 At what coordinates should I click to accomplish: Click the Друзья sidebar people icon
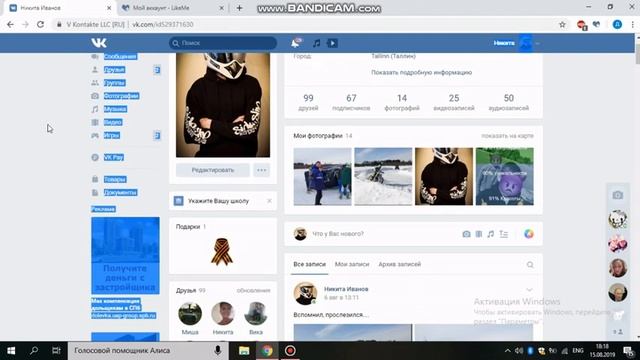(x=95, y=70)
